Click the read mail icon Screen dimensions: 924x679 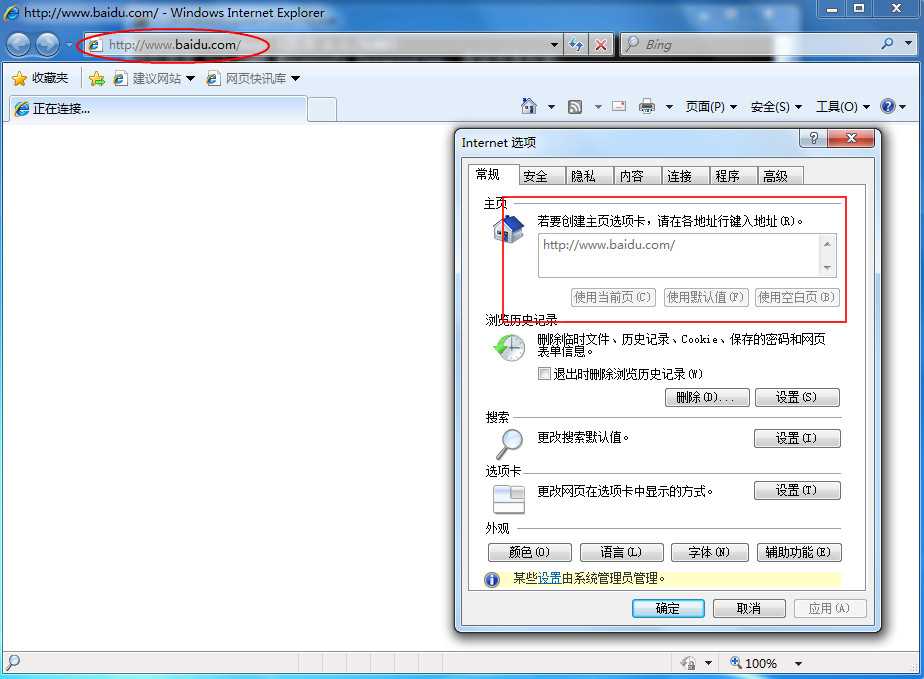coord(619,106)
